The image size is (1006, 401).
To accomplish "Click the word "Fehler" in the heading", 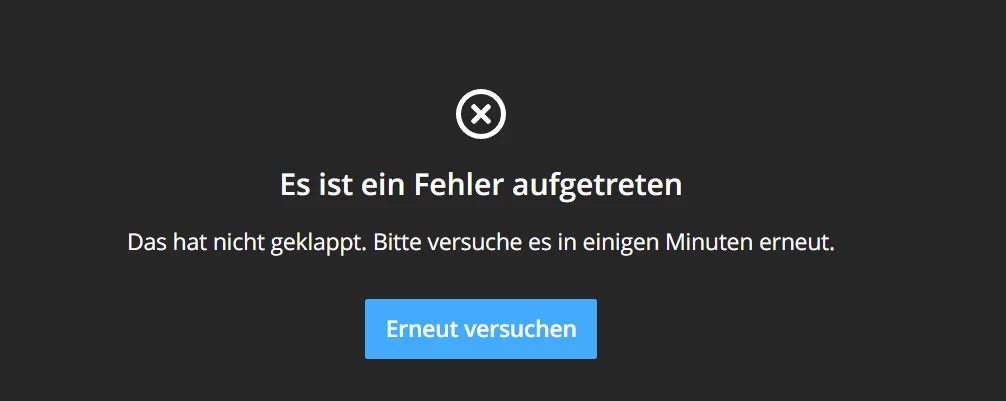I will pyautogui.click(x=459, y=185).
